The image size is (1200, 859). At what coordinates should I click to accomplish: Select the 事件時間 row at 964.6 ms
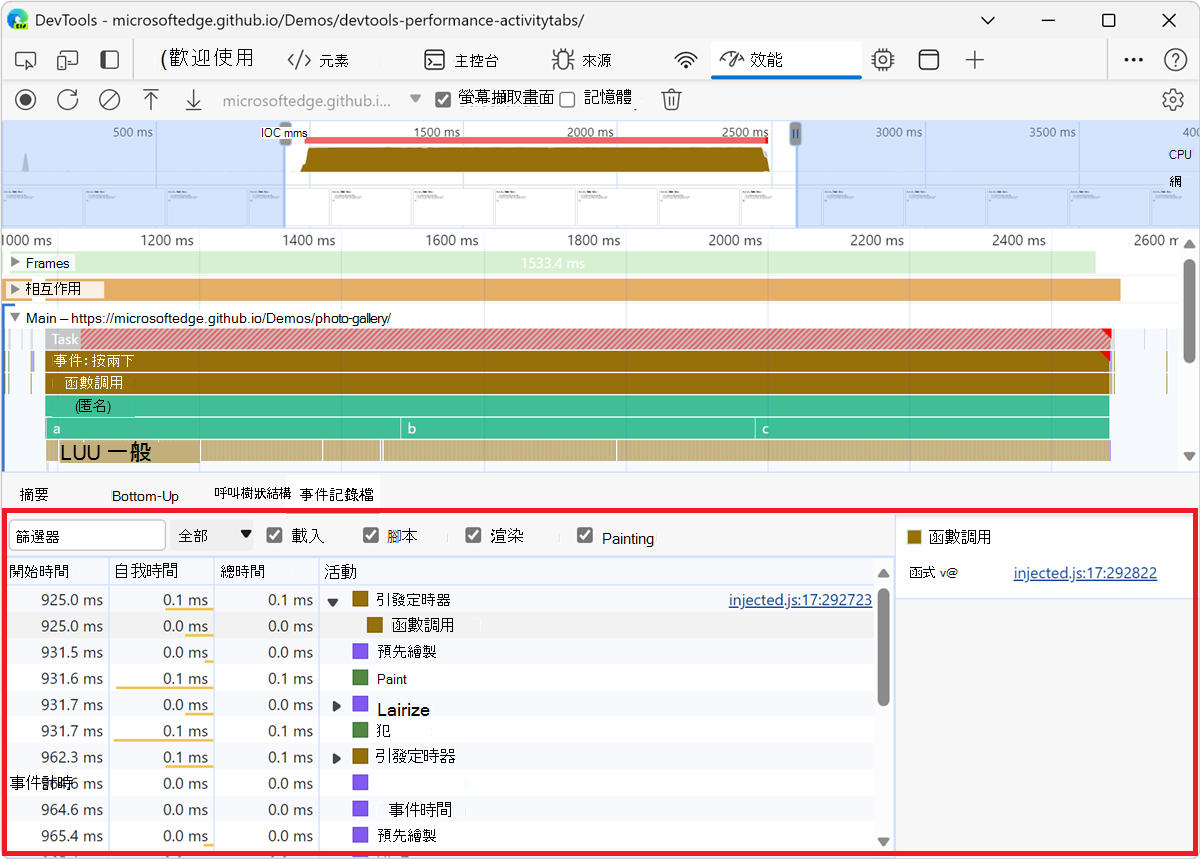[440, 810]
